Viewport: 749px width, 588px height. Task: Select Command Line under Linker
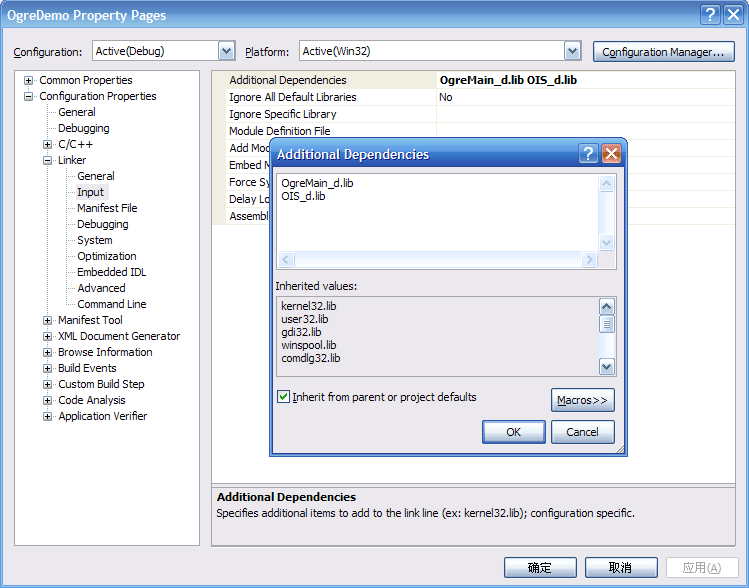(x=111, y=304)
